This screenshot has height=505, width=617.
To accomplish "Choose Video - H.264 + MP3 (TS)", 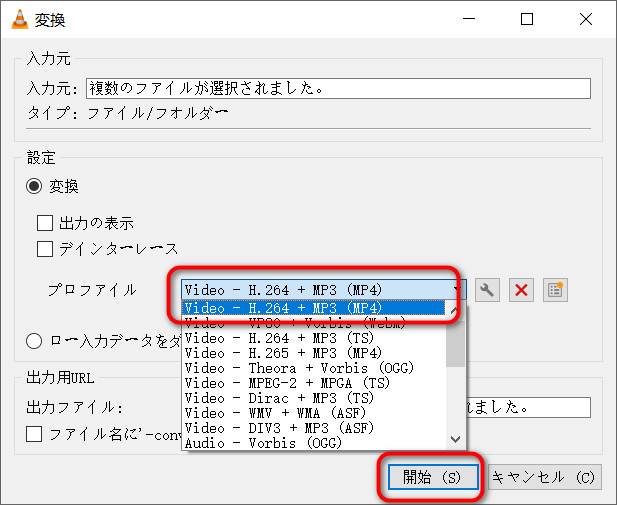I will click(x=314, y=338).
